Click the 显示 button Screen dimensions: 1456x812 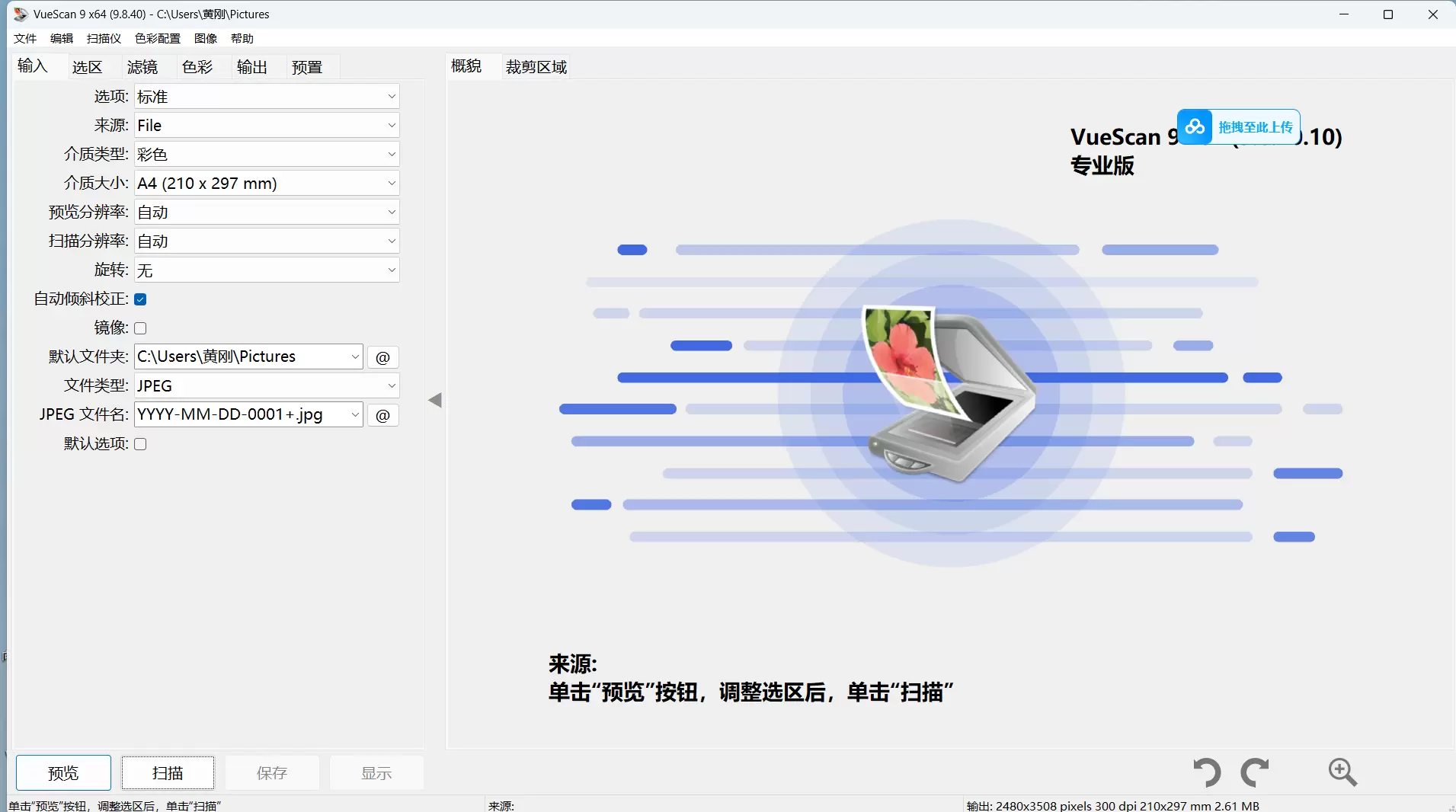376,773
